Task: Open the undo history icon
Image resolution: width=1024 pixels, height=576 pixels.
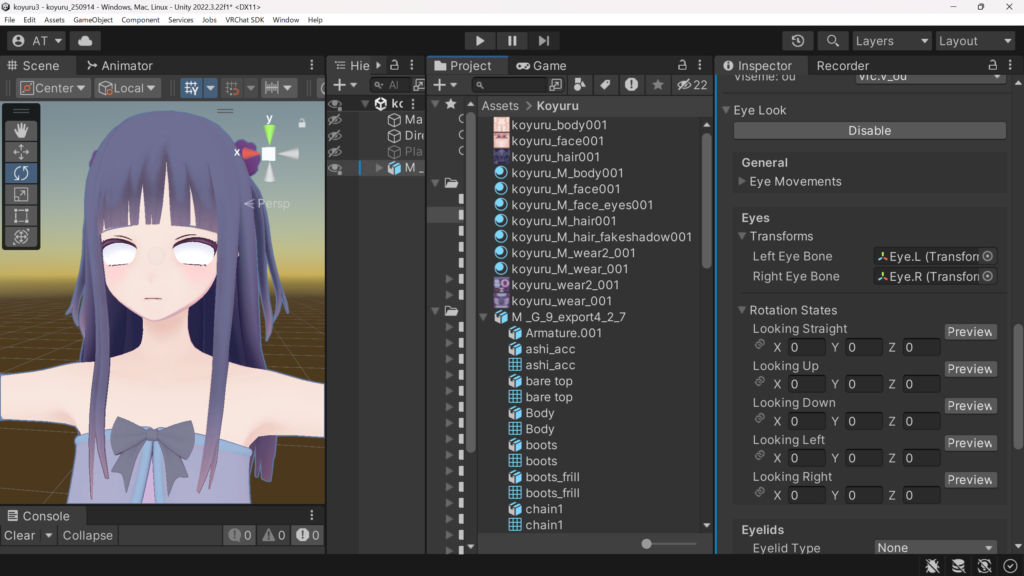Action: [797, 41]
